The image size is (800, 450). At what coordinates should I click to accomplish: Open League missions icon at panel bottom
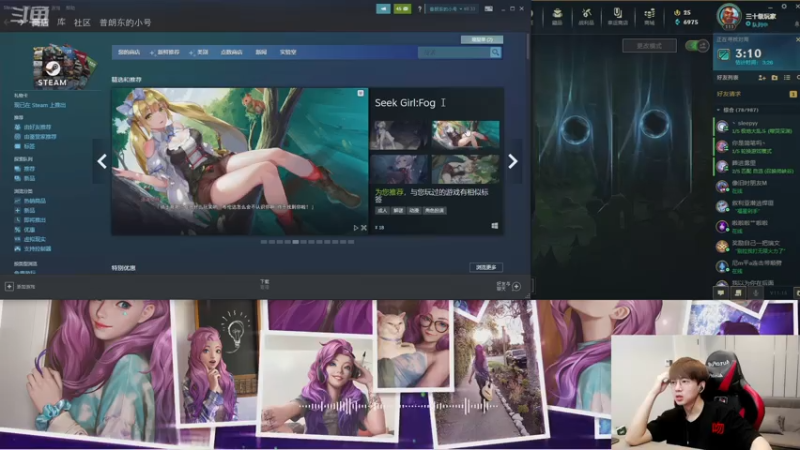point(738,293)
